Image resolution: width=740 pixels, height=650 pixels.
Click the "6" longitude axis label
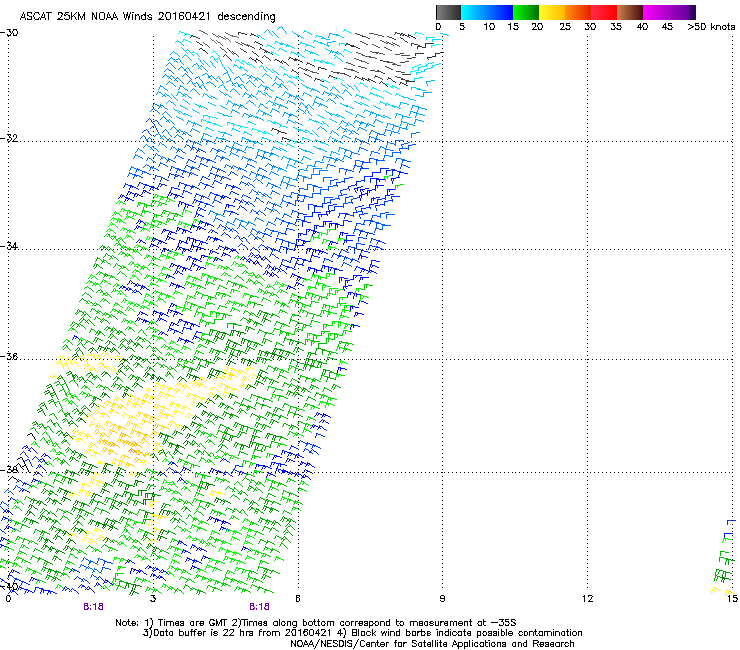(298, 599)
